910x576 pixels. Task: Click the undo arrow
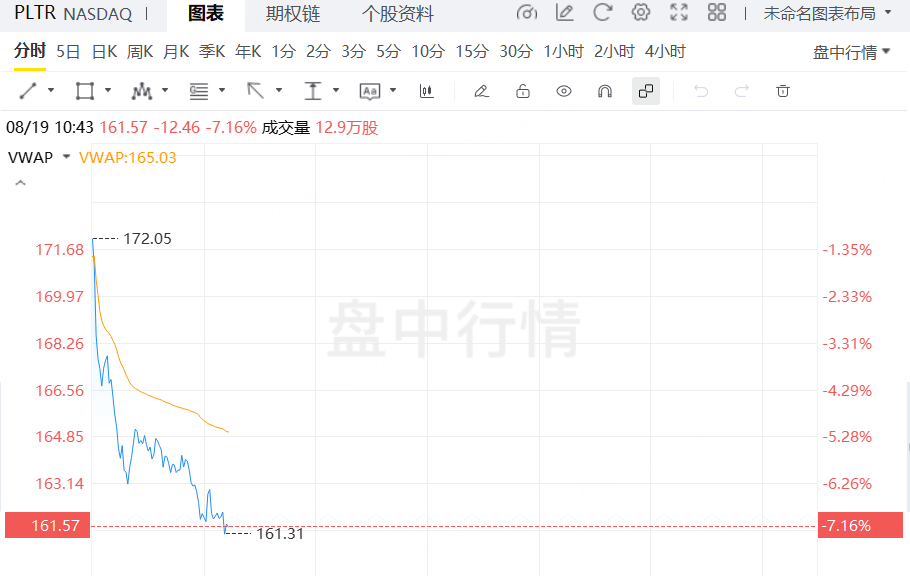701,91
